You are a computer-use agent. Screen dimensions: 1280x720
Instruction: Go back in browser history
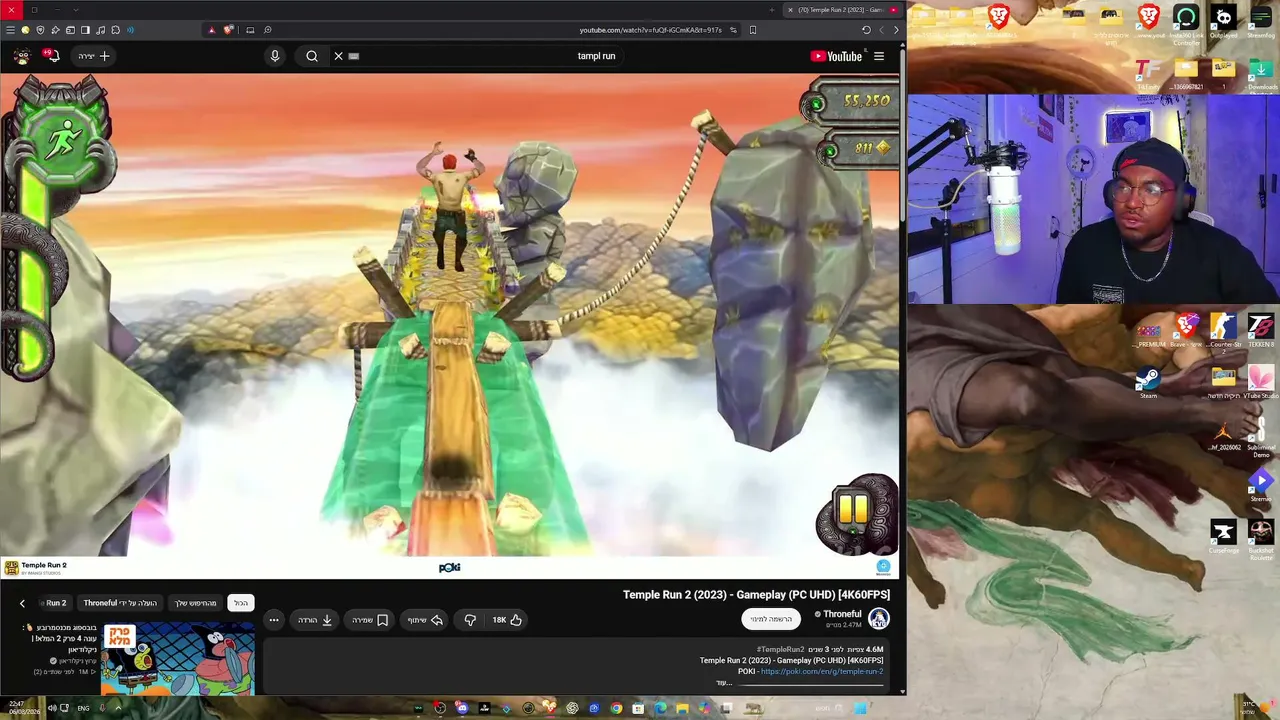896,30
